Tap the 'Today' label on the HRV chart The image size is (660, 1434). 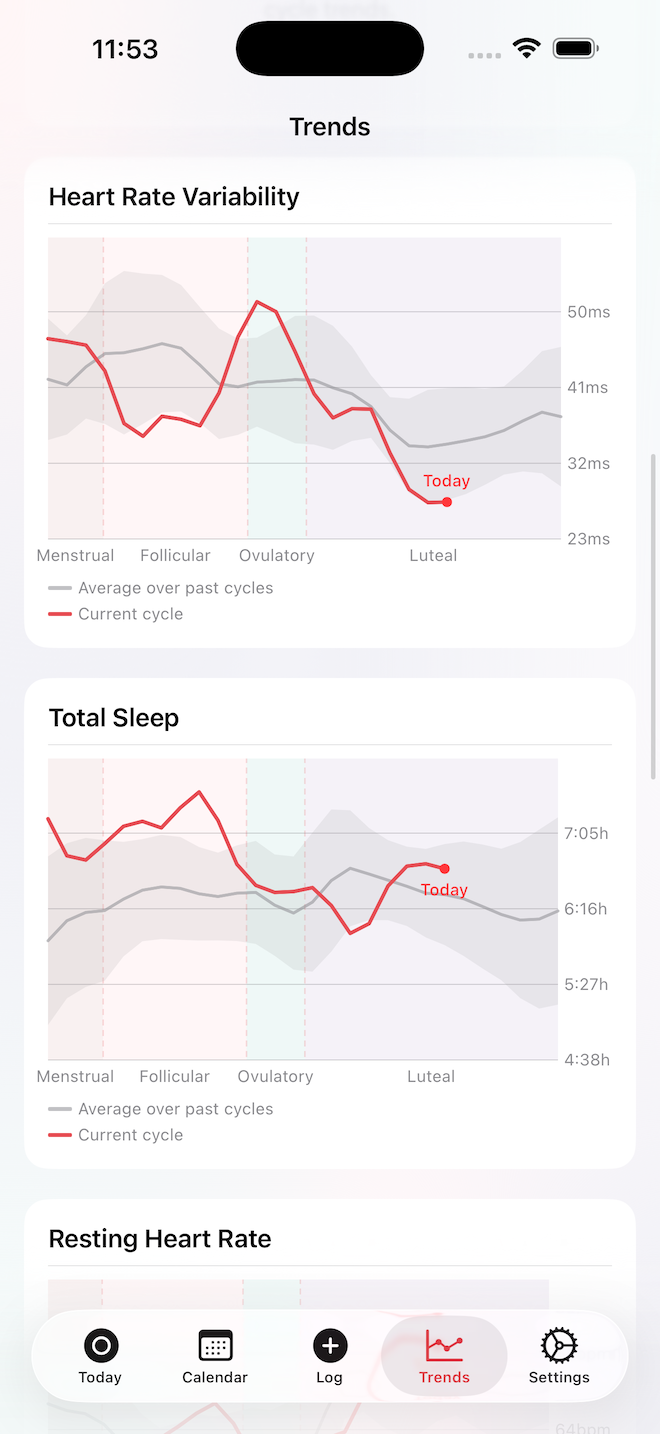coord(446,481)
